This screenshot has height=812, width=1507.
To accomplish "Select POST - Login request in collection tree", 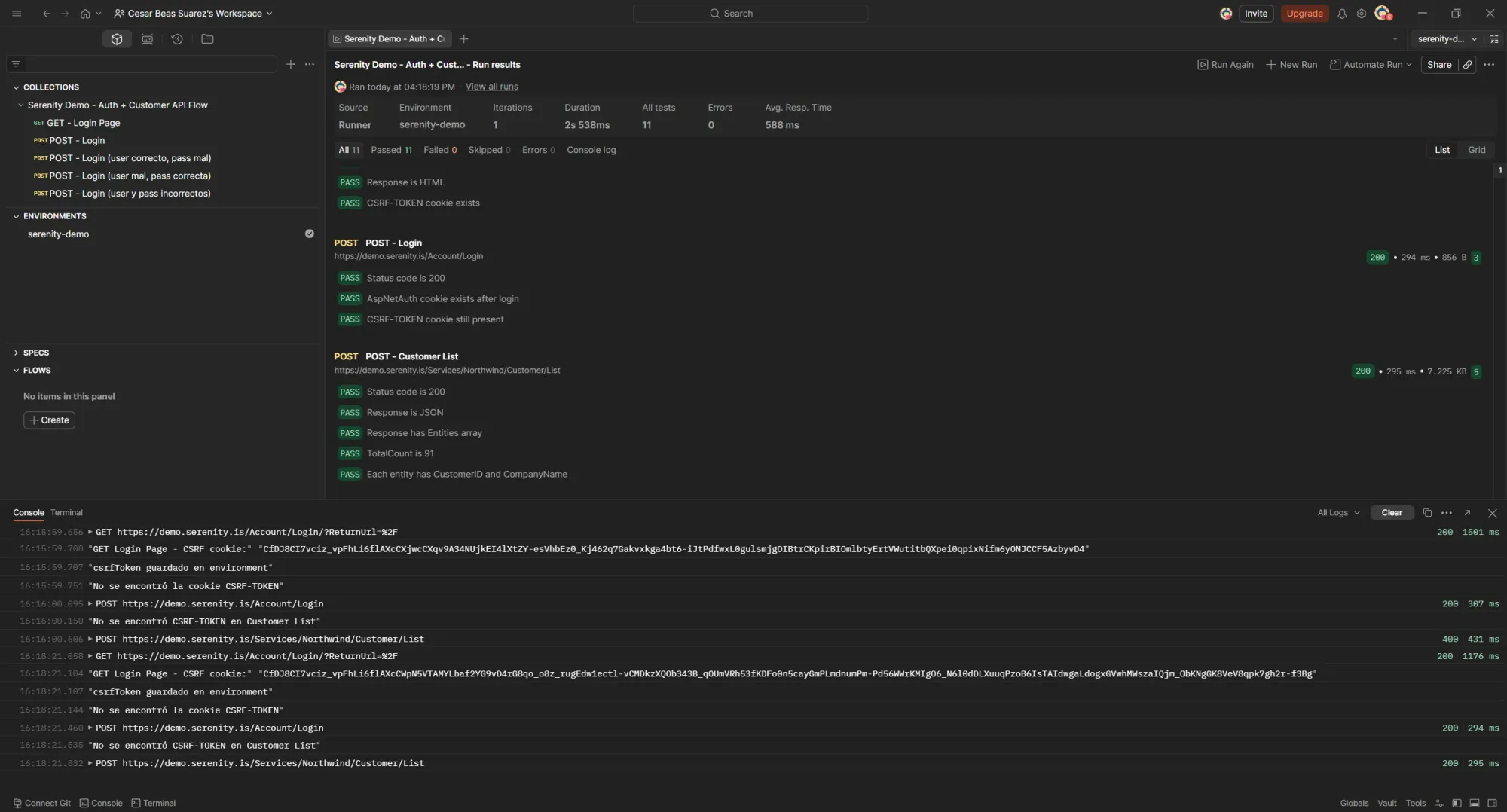I will pyautogui.click(x=77, y=141).
